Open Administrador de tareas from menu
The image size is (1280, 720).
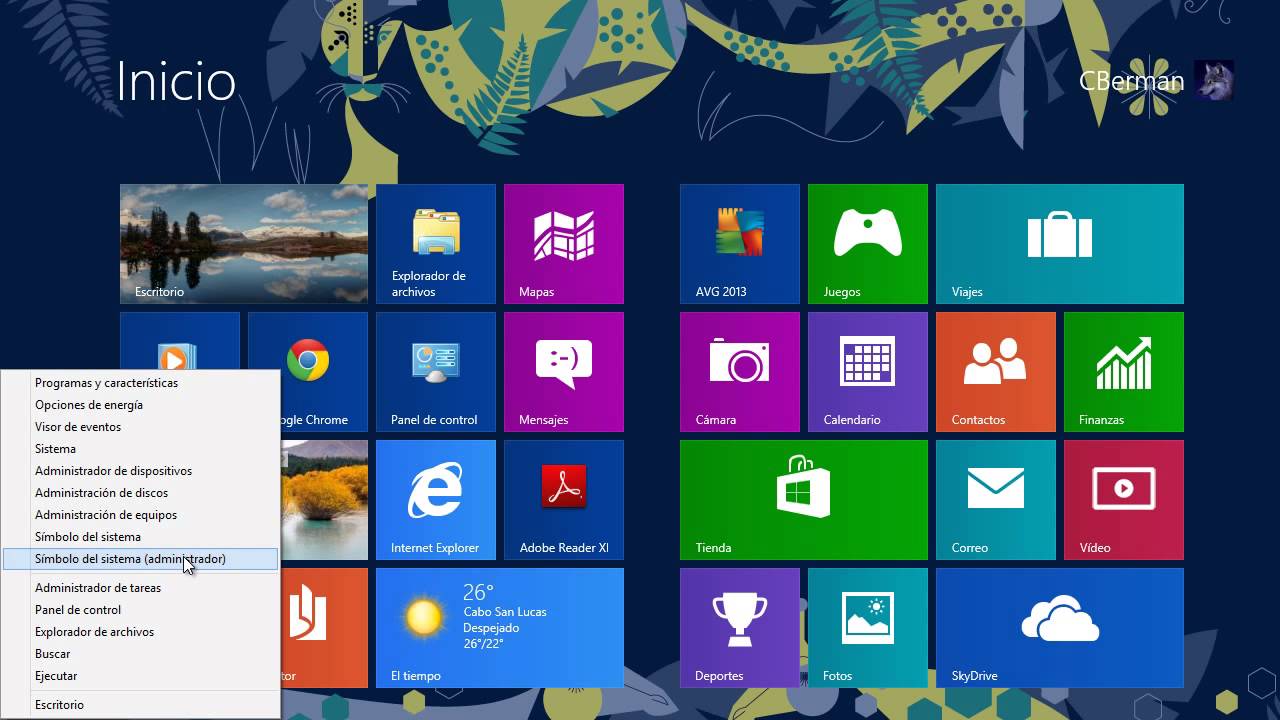click(140, 588)
